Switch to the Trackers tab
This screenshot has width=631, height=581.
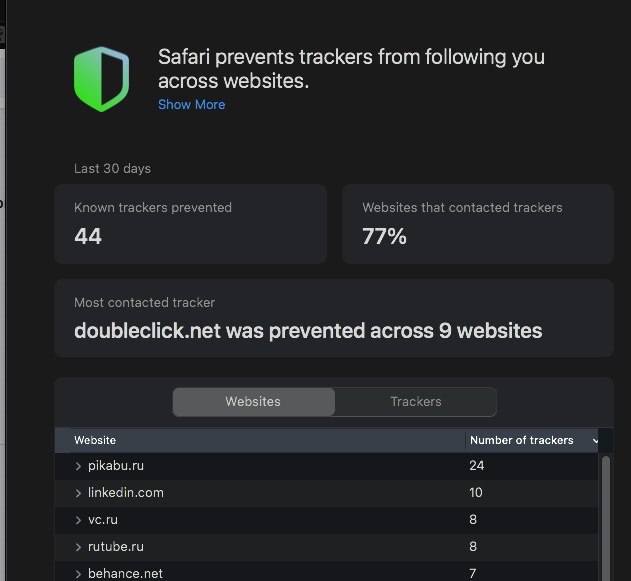(x=416, y=402)
